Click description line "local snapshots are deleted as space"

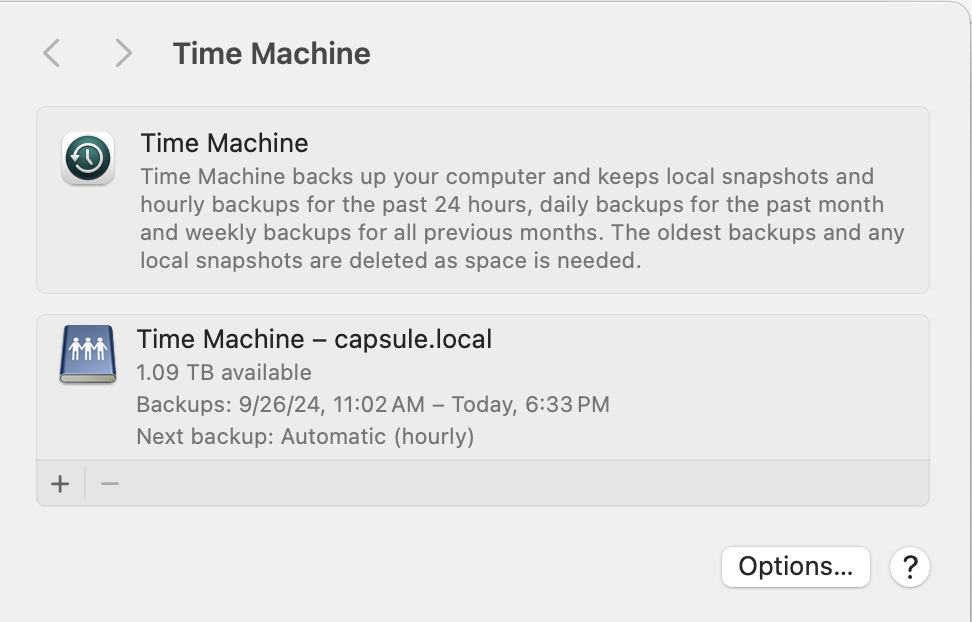click(389, 261)
